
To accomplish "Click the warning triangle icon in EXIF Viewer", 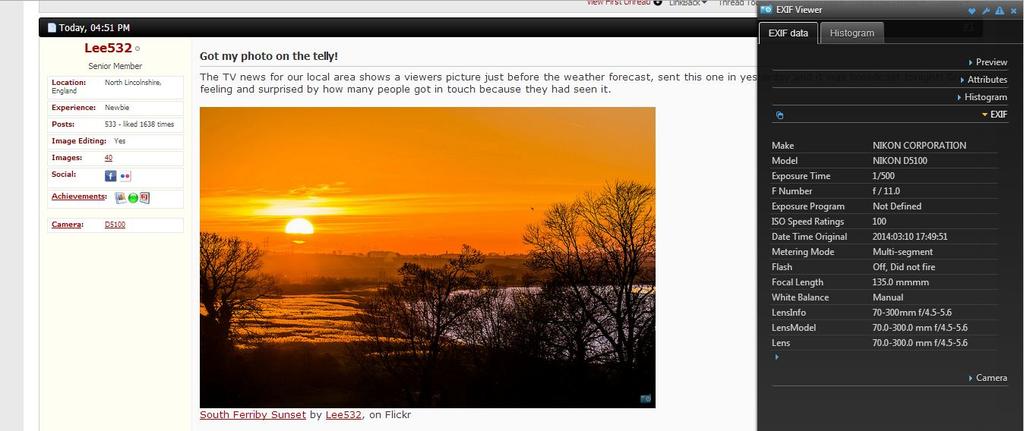I will [1000, 10].
